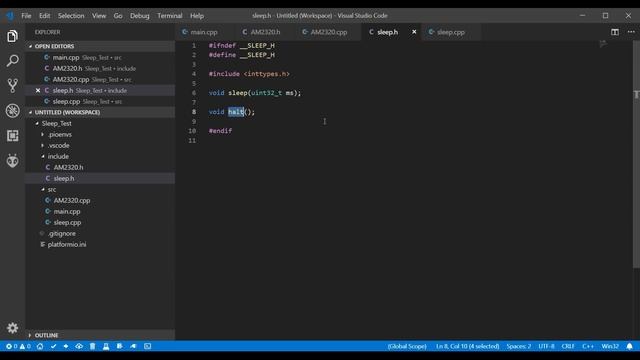
Task: Open the Selection menu
Action: coord(71,16)
